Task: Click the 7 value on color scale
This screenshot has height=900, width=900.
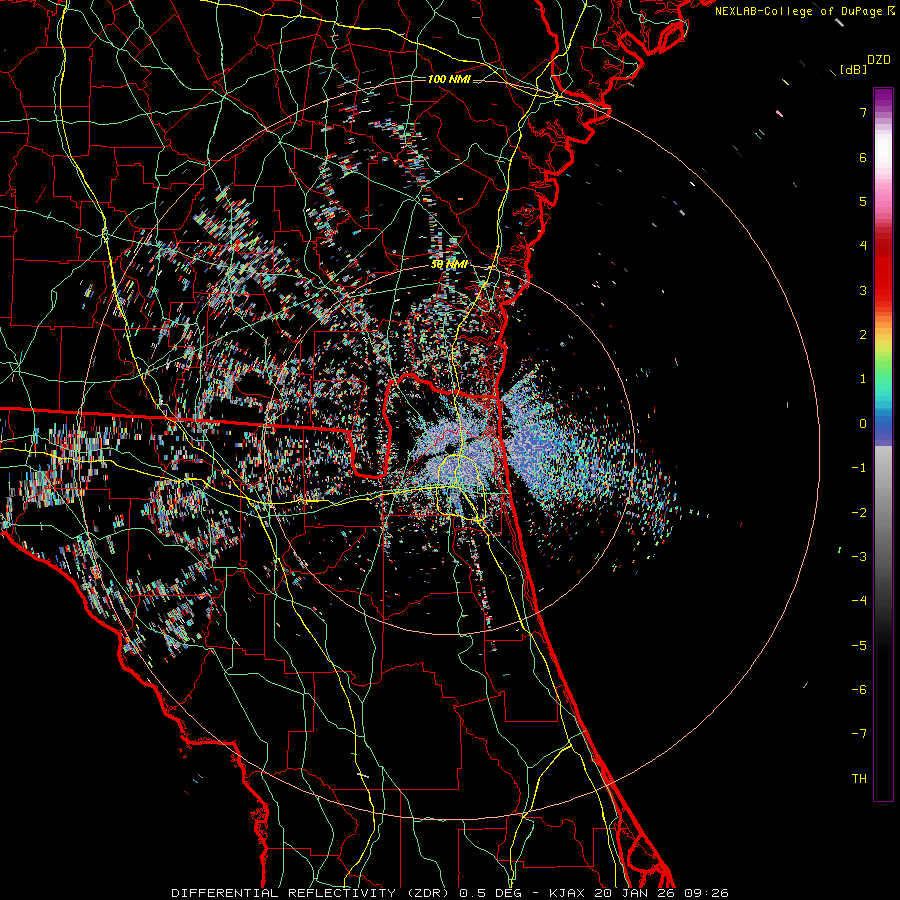Action: (x=863, y=112)
